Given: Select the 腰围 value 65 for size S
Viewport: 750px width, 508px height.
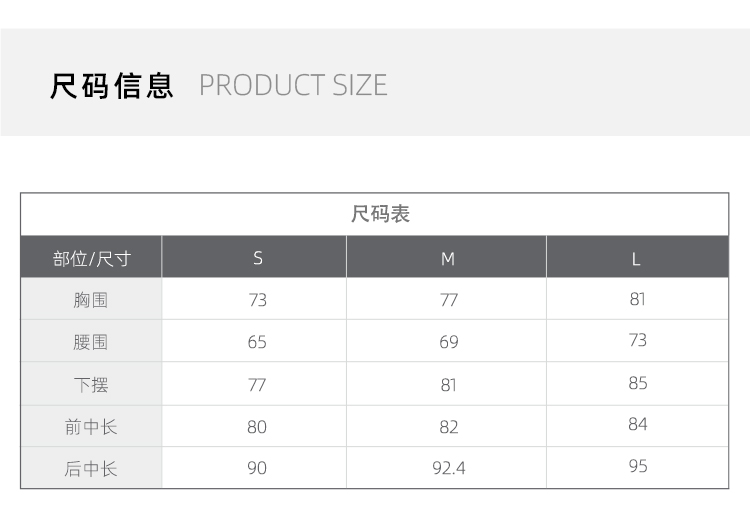Looking at the screenshot, I should point(257,342).
